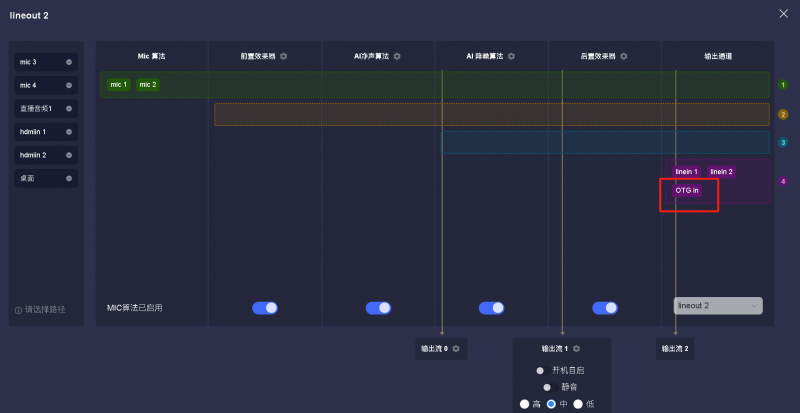The width and height of the screenshot is (800, 413).
Task: Click the round icon beside 桌面
Action: click(x=69, y=178)
